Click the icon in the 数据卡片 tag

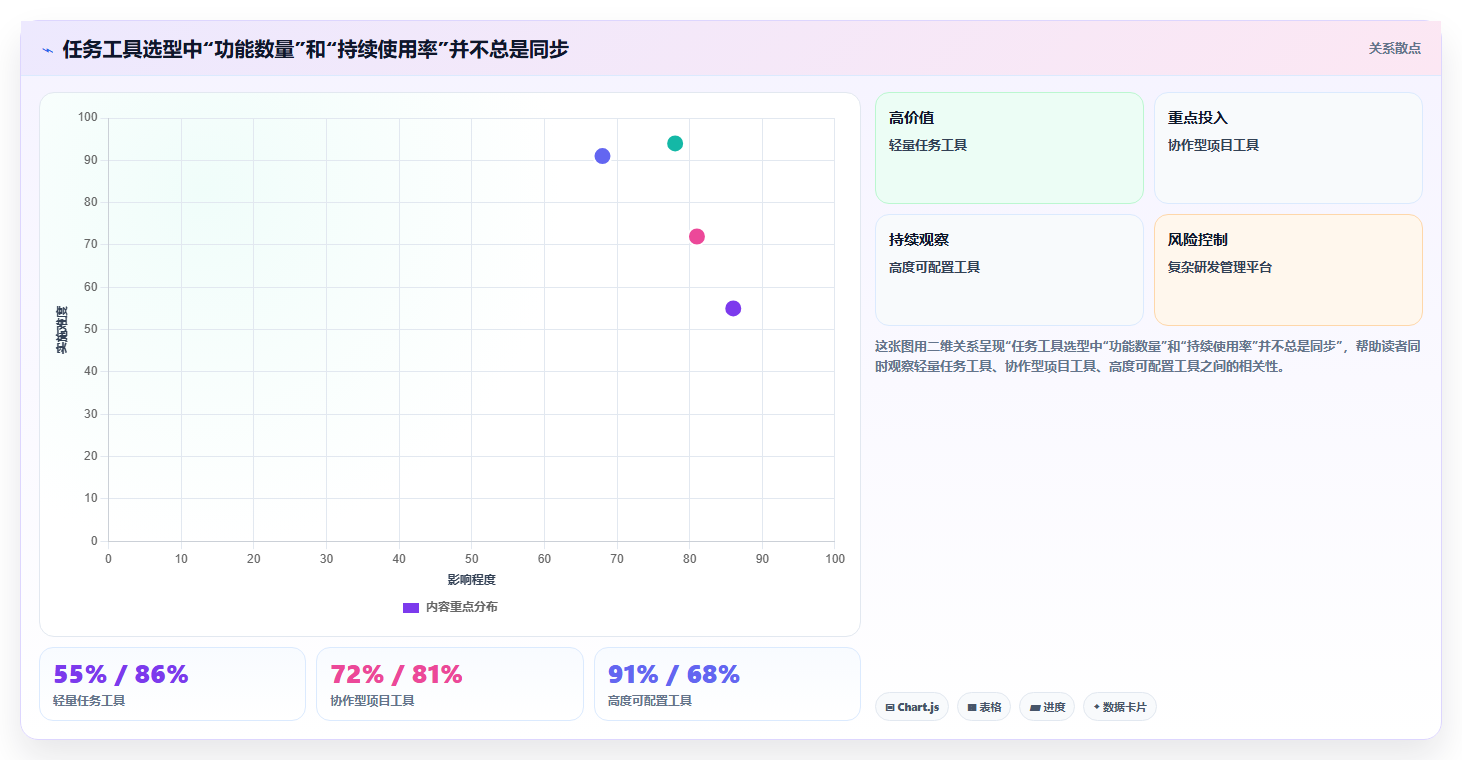click(x=1096, y=707)
